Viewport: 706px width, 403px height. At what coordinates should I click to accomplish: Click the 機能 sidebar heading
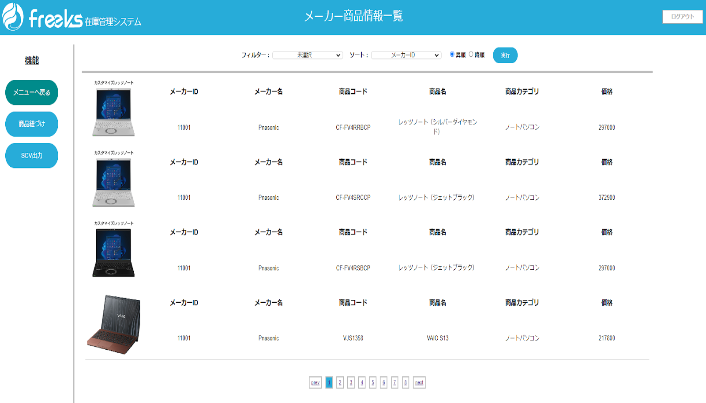click(32, 60)
